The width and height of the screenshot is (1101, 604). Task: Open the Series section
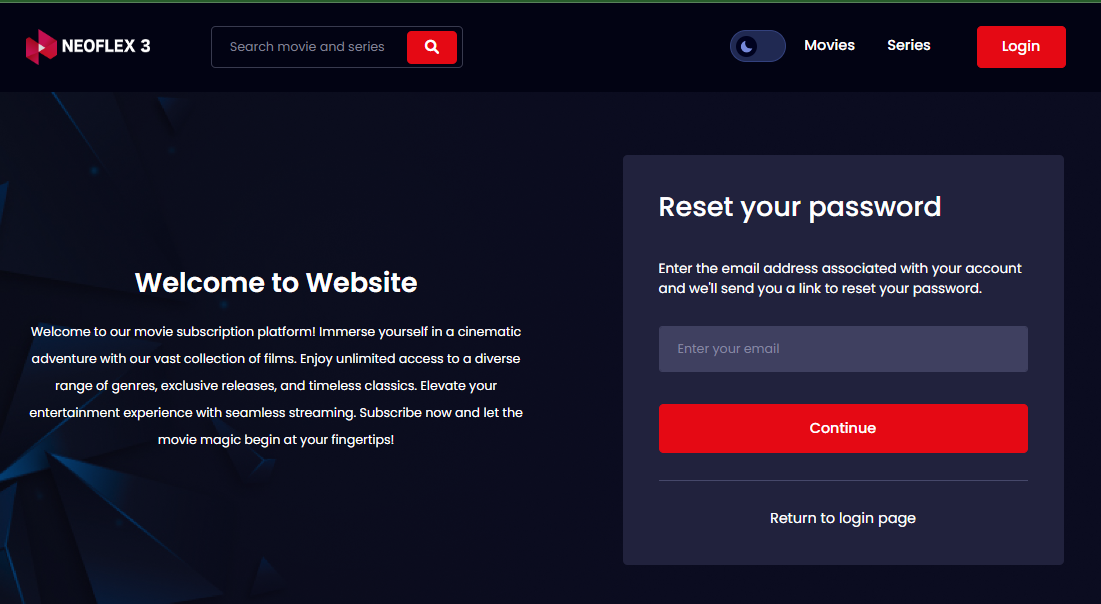(x=908, y=45)
